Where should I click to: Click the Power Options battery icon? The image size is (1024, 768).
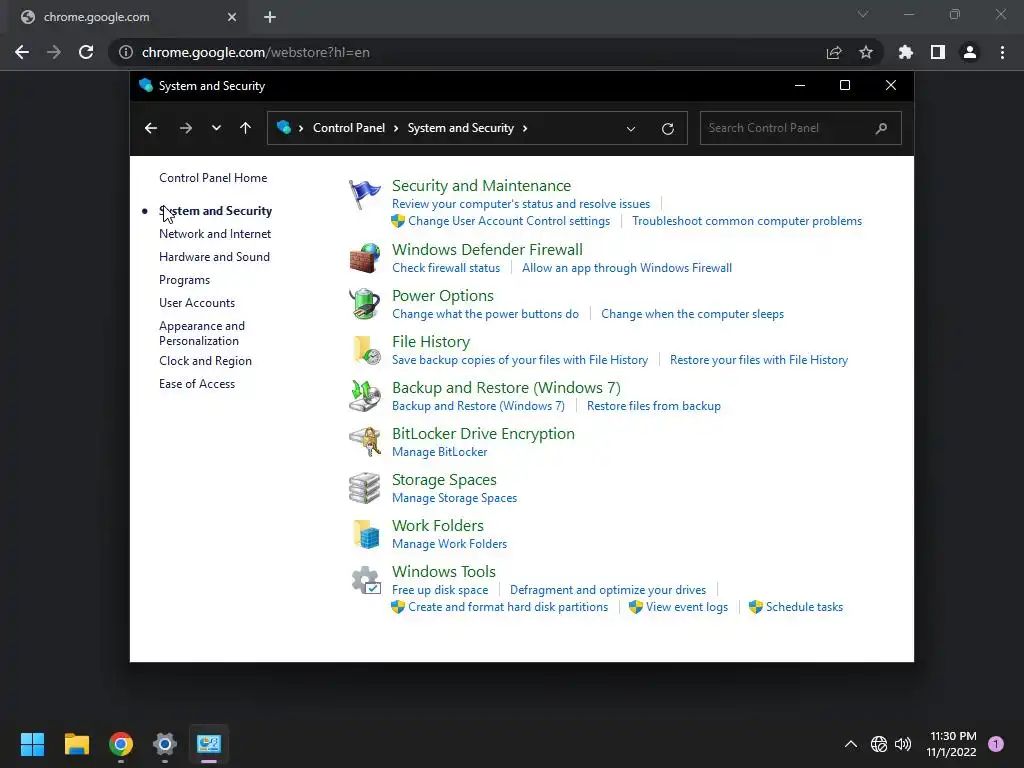coord(364,304)
